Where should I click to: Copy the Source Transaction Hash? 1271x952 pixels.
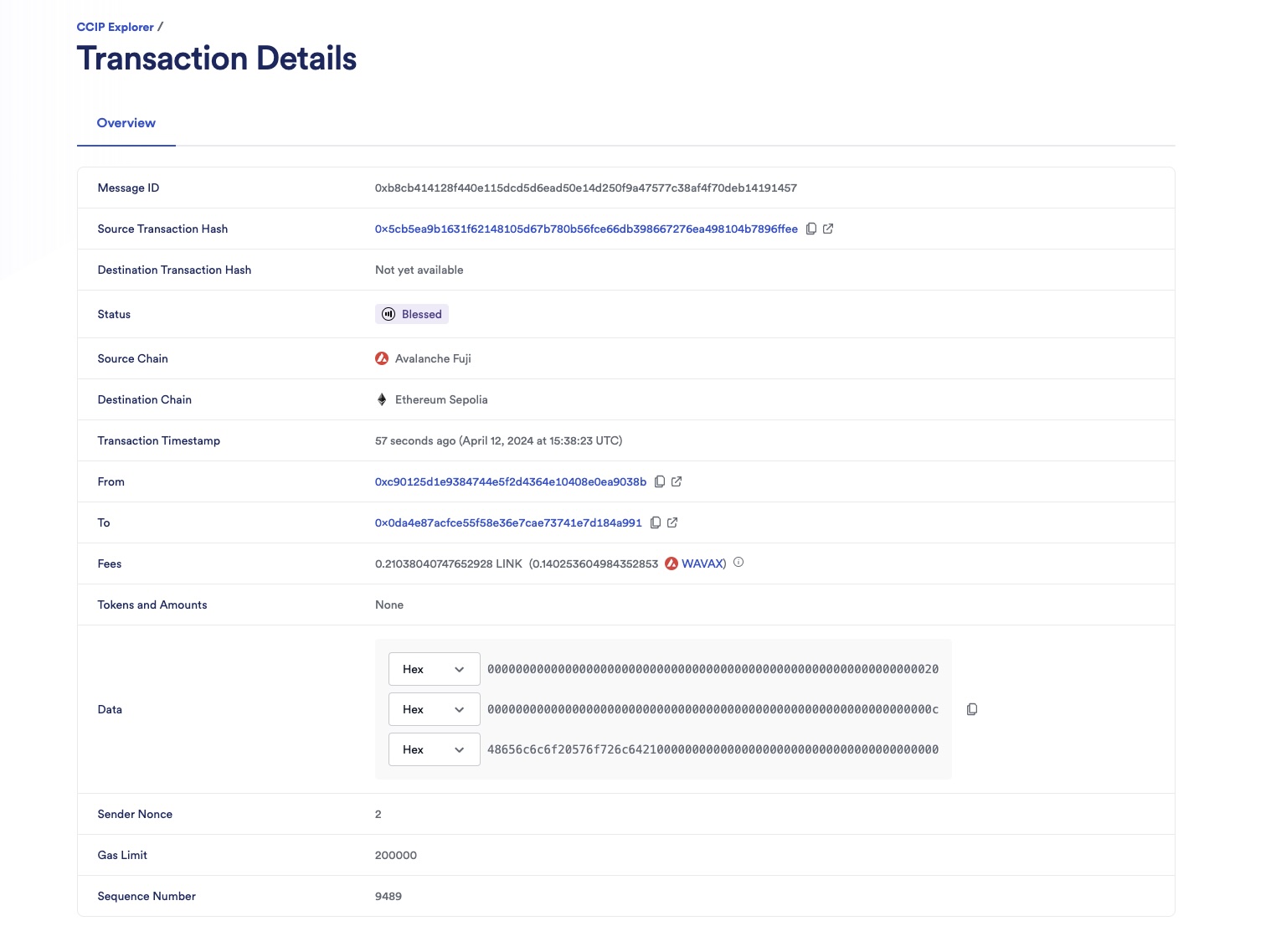(811, 229)
